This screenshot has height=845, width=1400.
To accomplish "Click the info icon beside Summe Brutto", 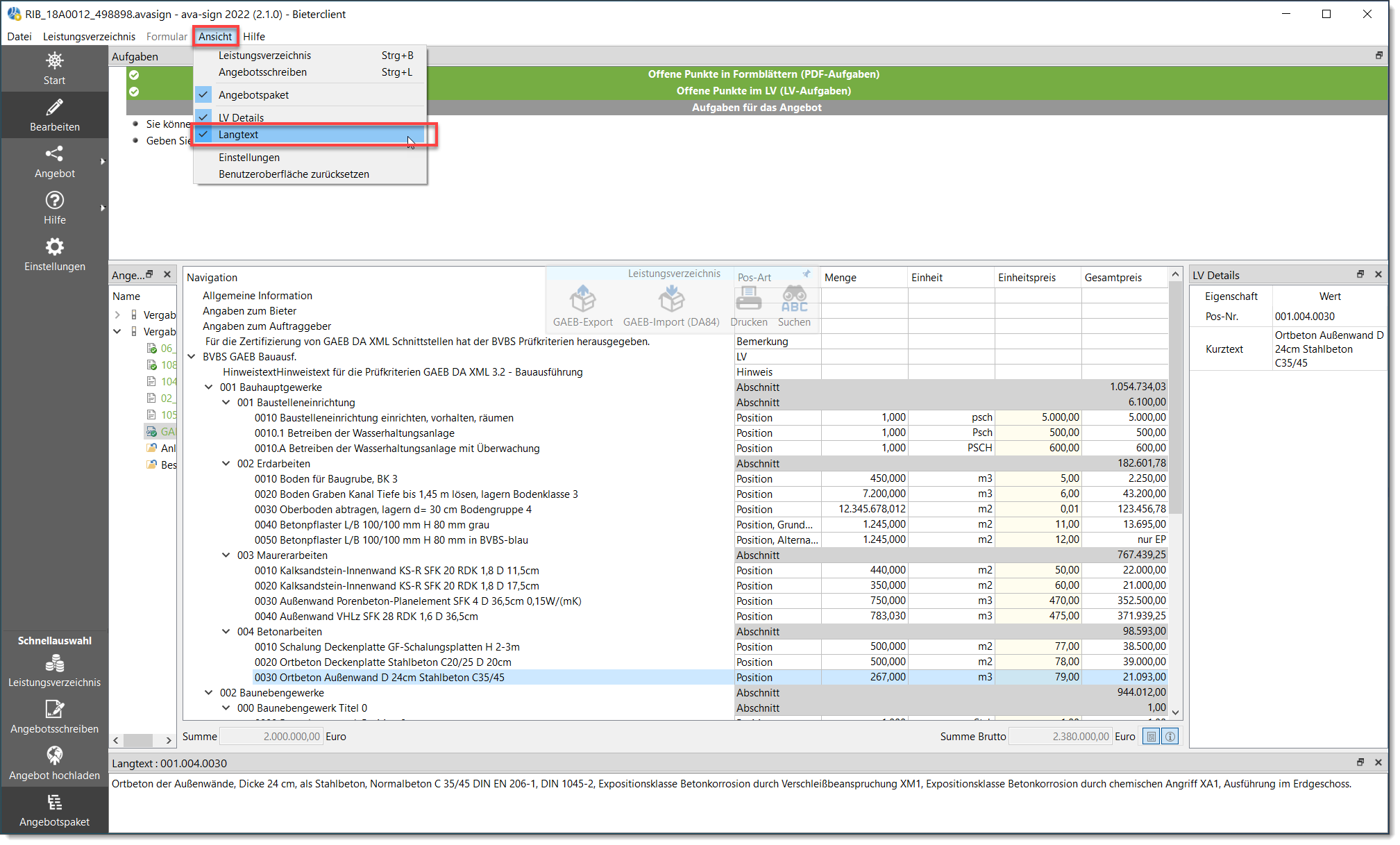I will pyautogui.click(x=1170, y=737).
